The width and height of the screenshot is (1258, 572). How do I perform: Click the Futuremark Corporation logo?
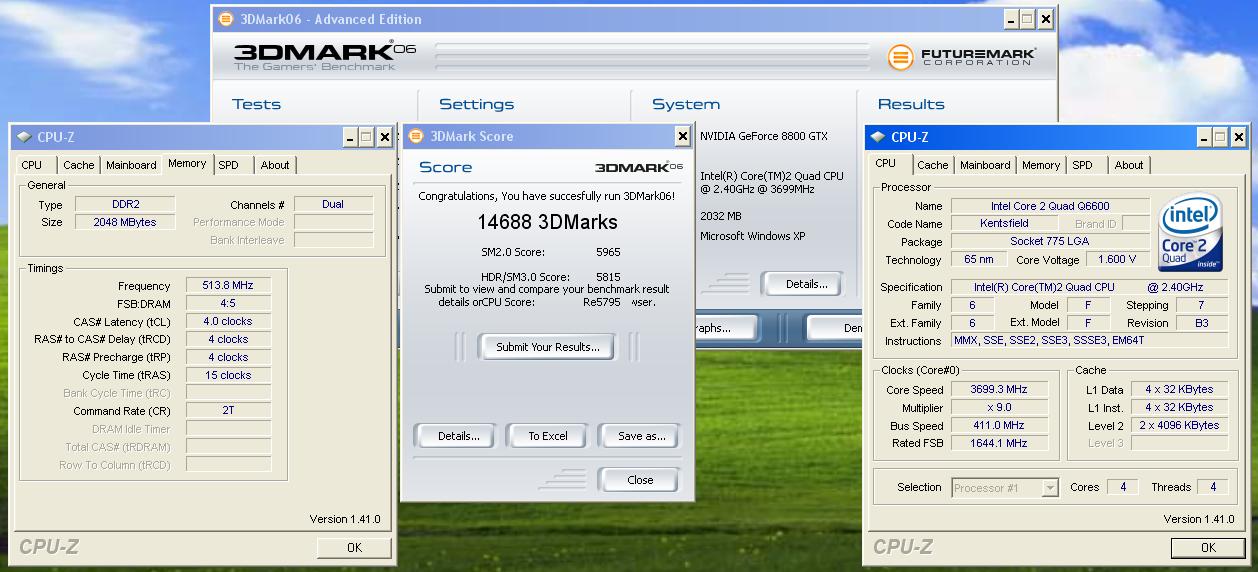[962, 57]
